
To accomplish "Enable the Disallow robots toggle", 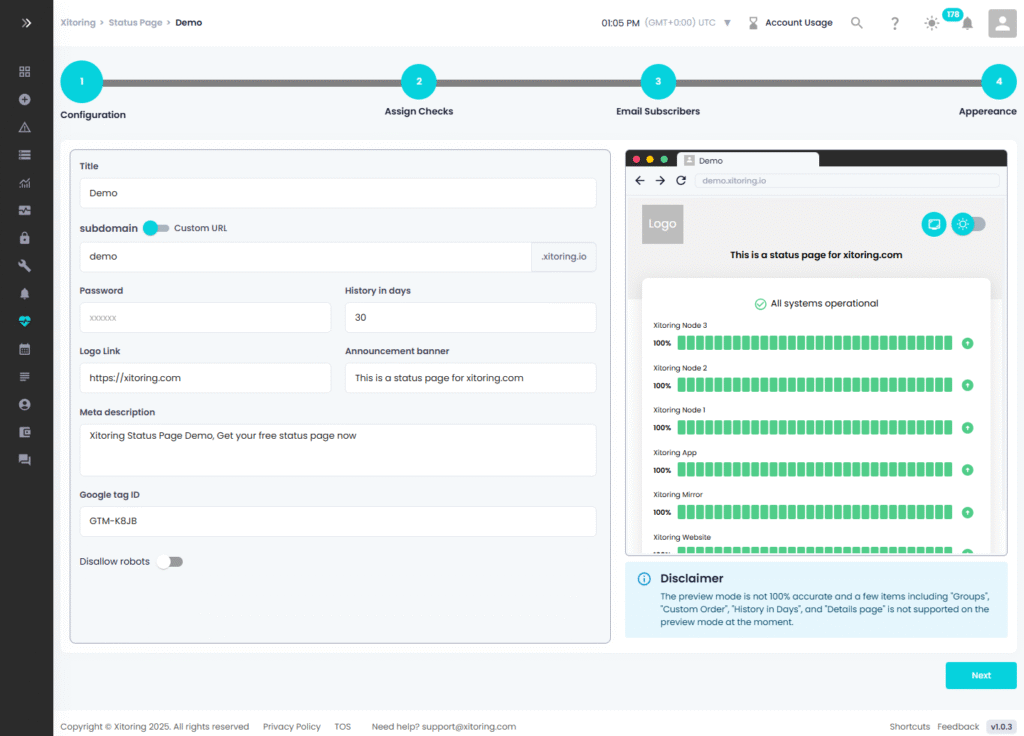I will tap(170, 562).
